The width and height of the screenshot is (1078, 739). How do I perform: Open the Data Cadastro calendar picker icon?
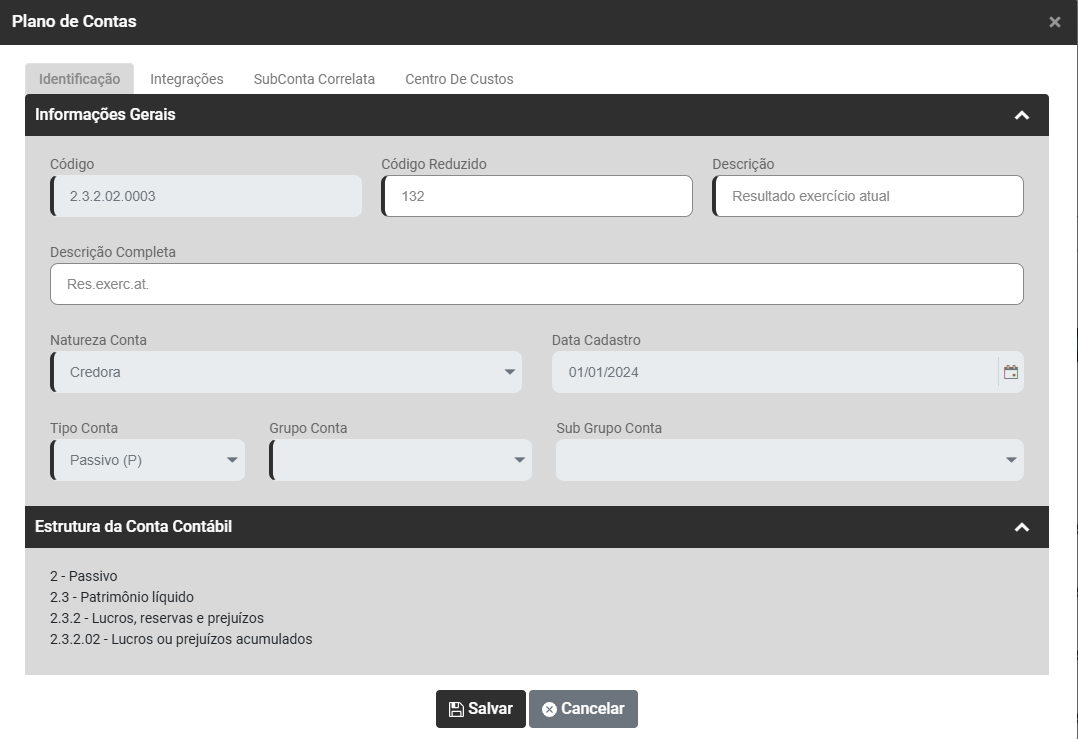coord(1011,372)
